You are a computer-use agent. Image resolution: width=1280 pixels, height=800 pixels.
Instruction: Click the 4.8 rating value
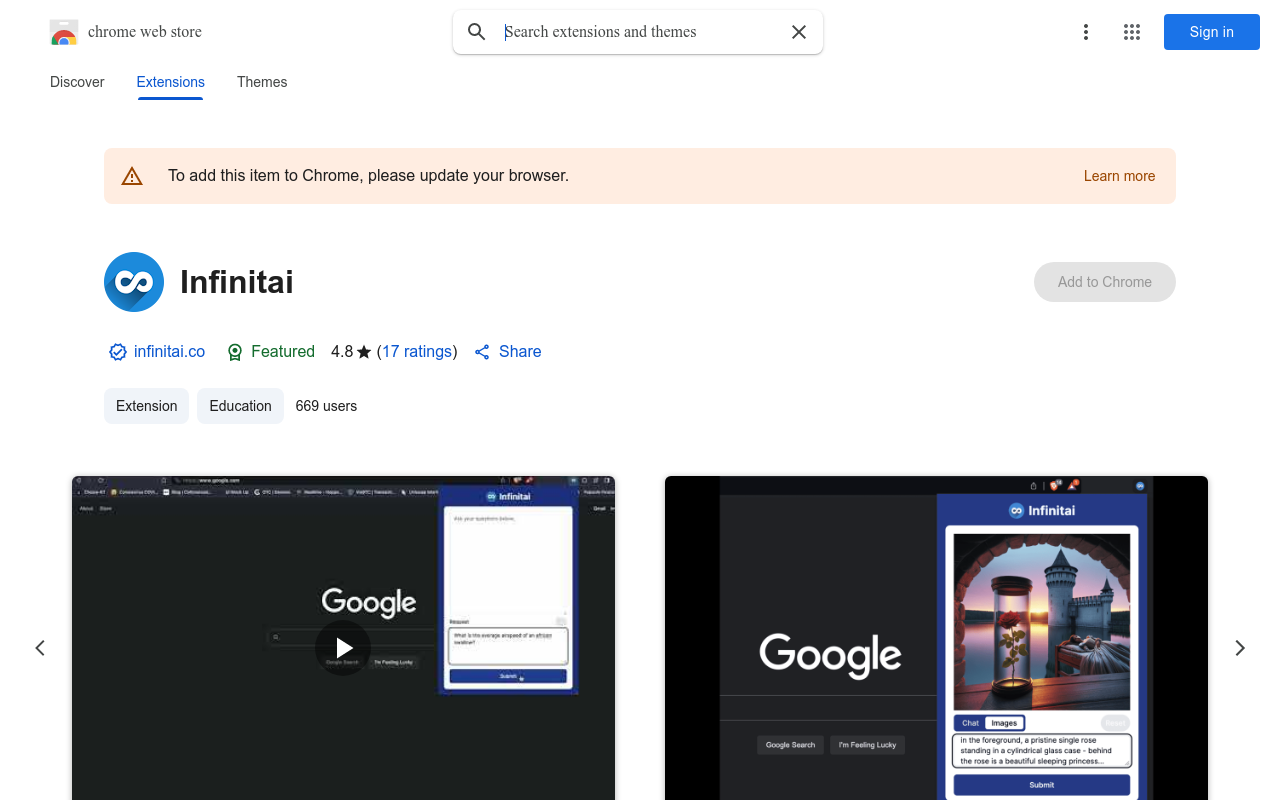(342, 352)
